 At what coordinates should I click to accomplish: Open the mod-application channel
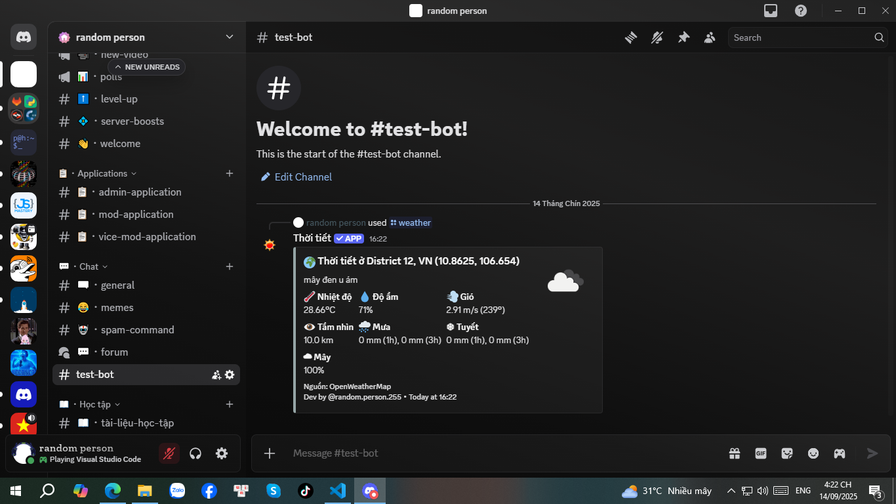pyautogui.click(x=135, y=214)
